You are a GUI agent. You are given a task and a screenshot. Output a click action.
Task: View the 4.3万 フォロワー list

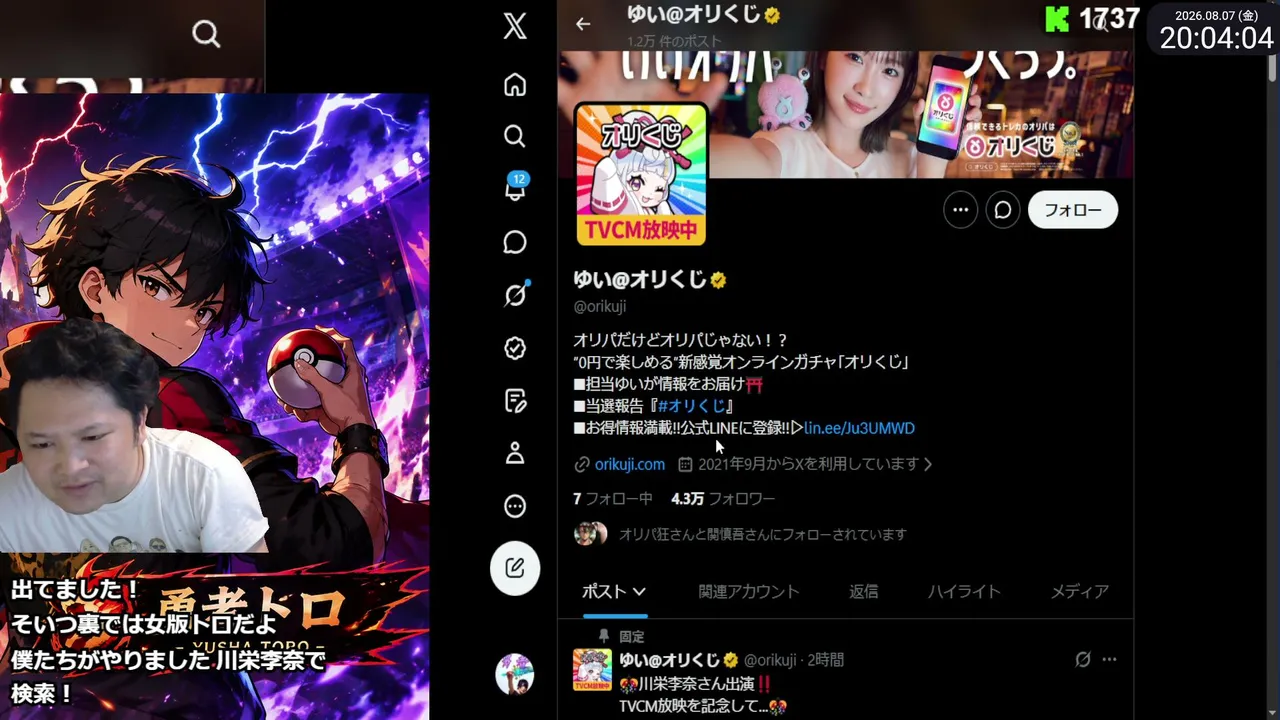(x=723, y=499)
